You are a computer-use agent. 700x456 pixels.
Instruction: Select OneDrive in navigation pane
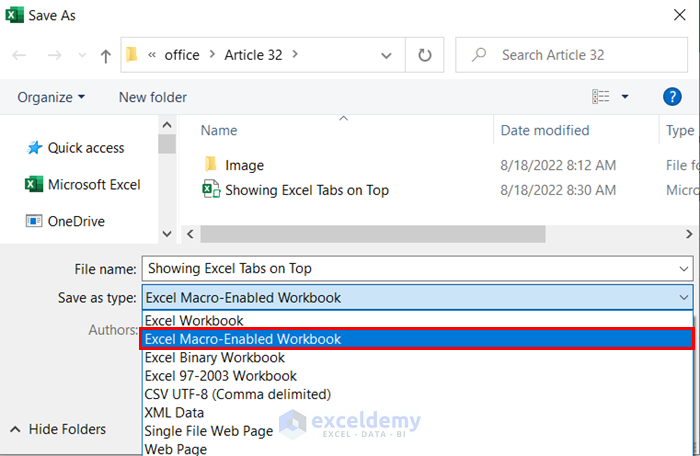(76, 221)
